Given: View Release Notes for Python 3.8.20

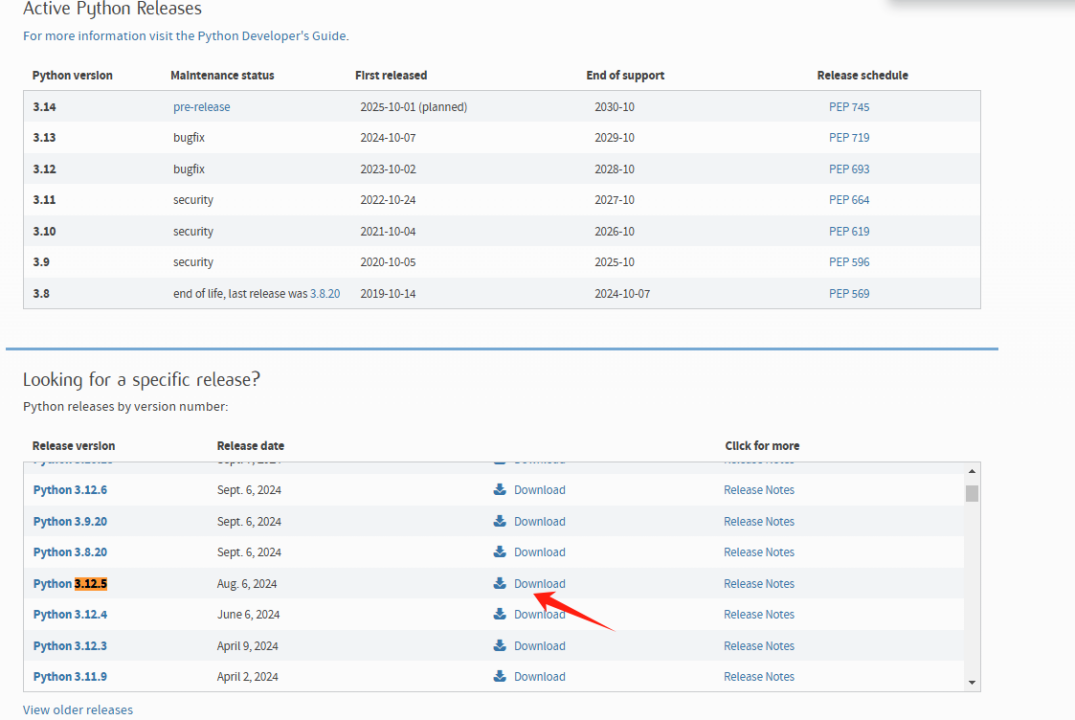Looking at the screenshot, I should click(759, 552).
